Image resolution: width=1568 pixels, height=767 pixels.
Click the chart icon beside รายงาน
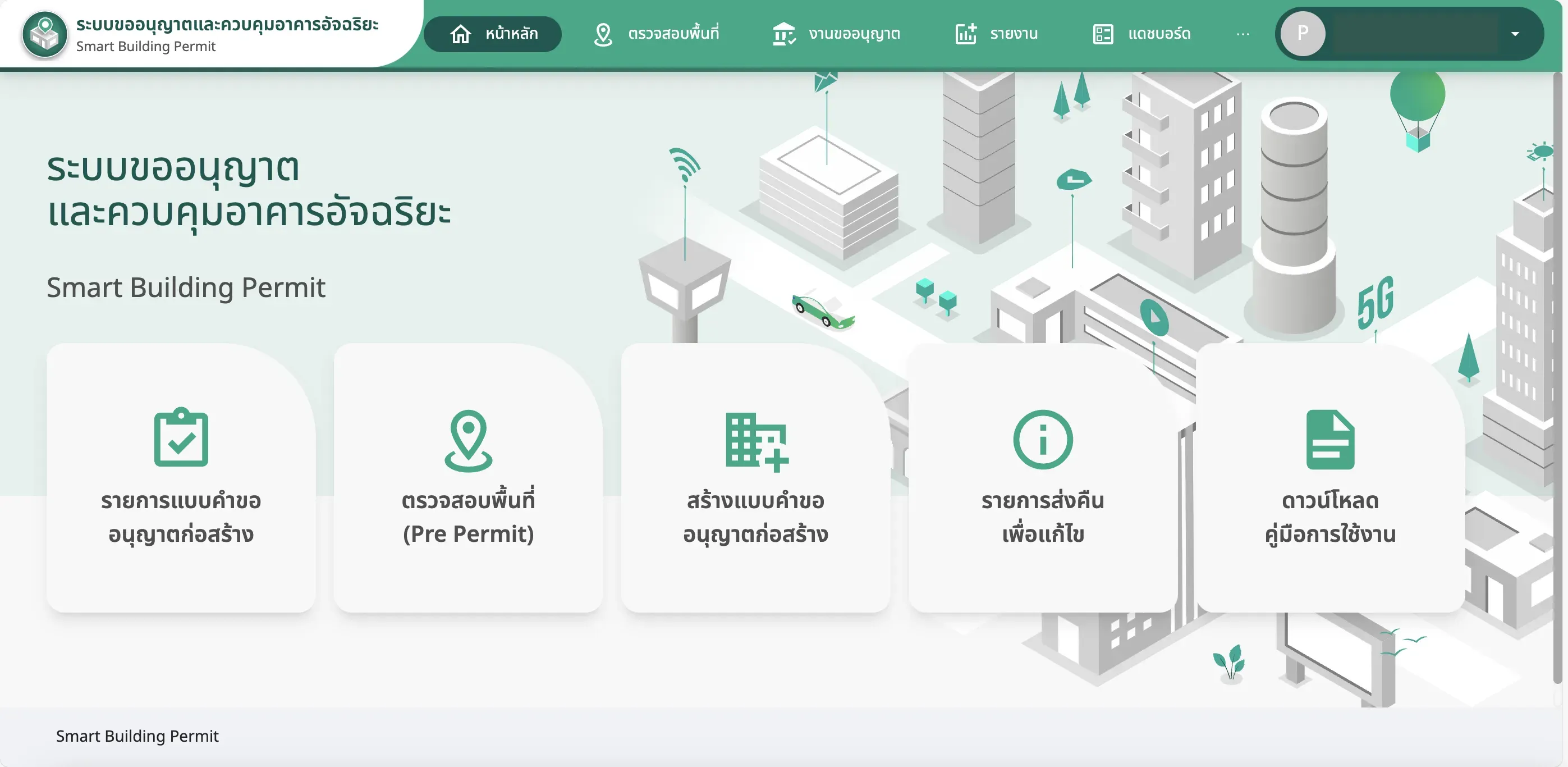pyautogui.click(x=965, y=34)
